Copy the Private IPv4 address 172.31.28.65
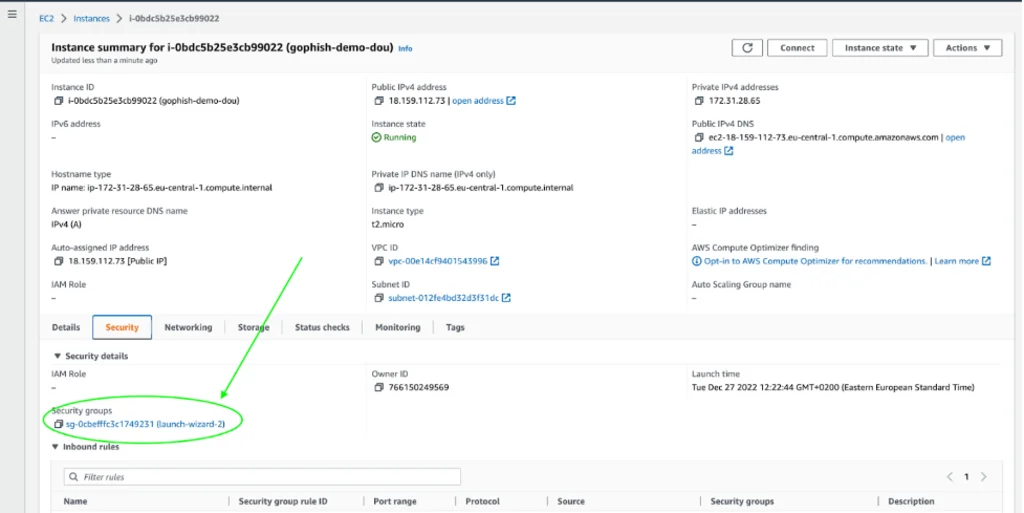This screenshot has width=1024, height=513. pyautogui.click(x=699, y=101)
